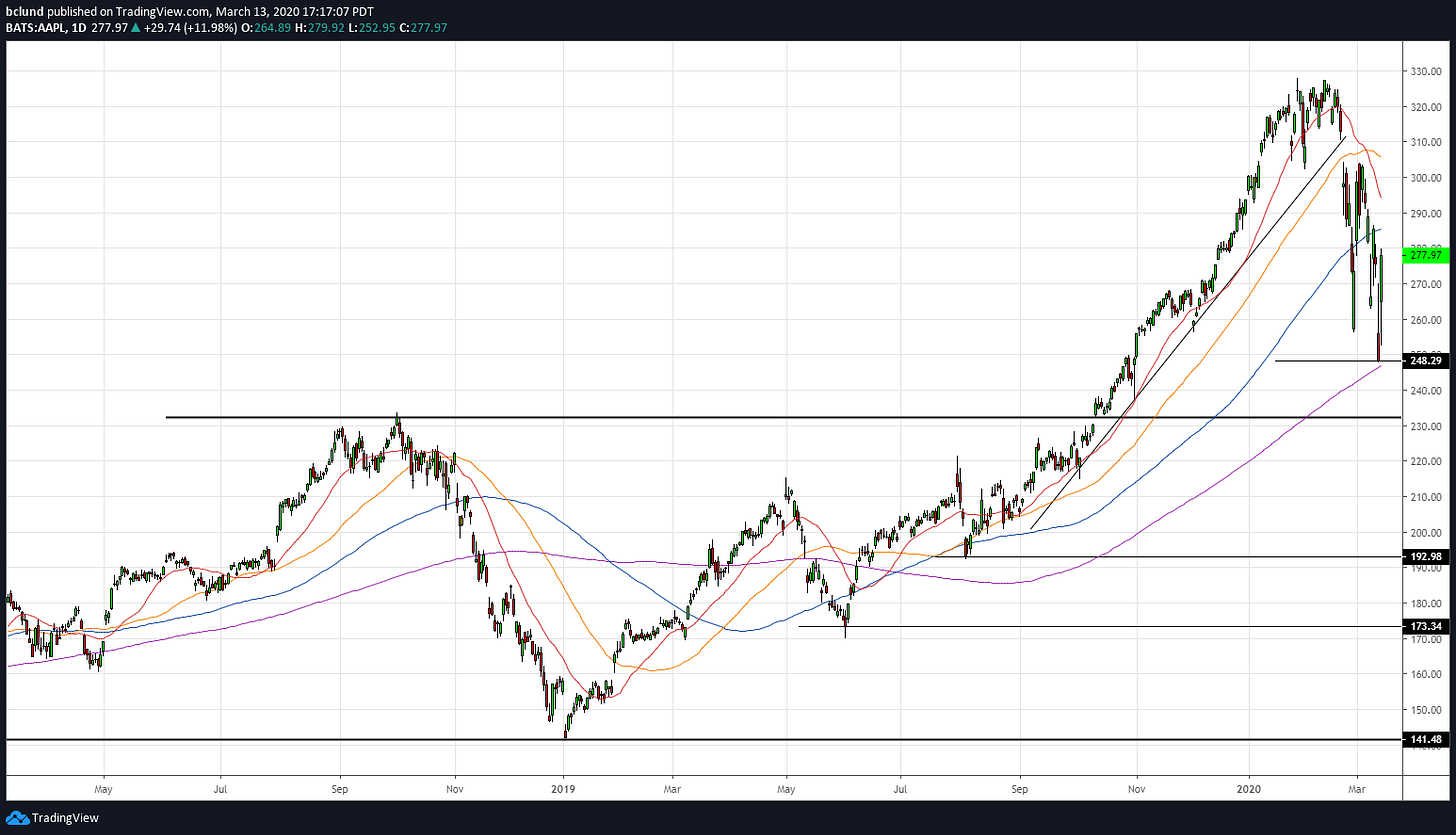This screenshot has height=835, width=1456.
Task: Click the 248.29 price level label
Action: (x=1426, y=361)
